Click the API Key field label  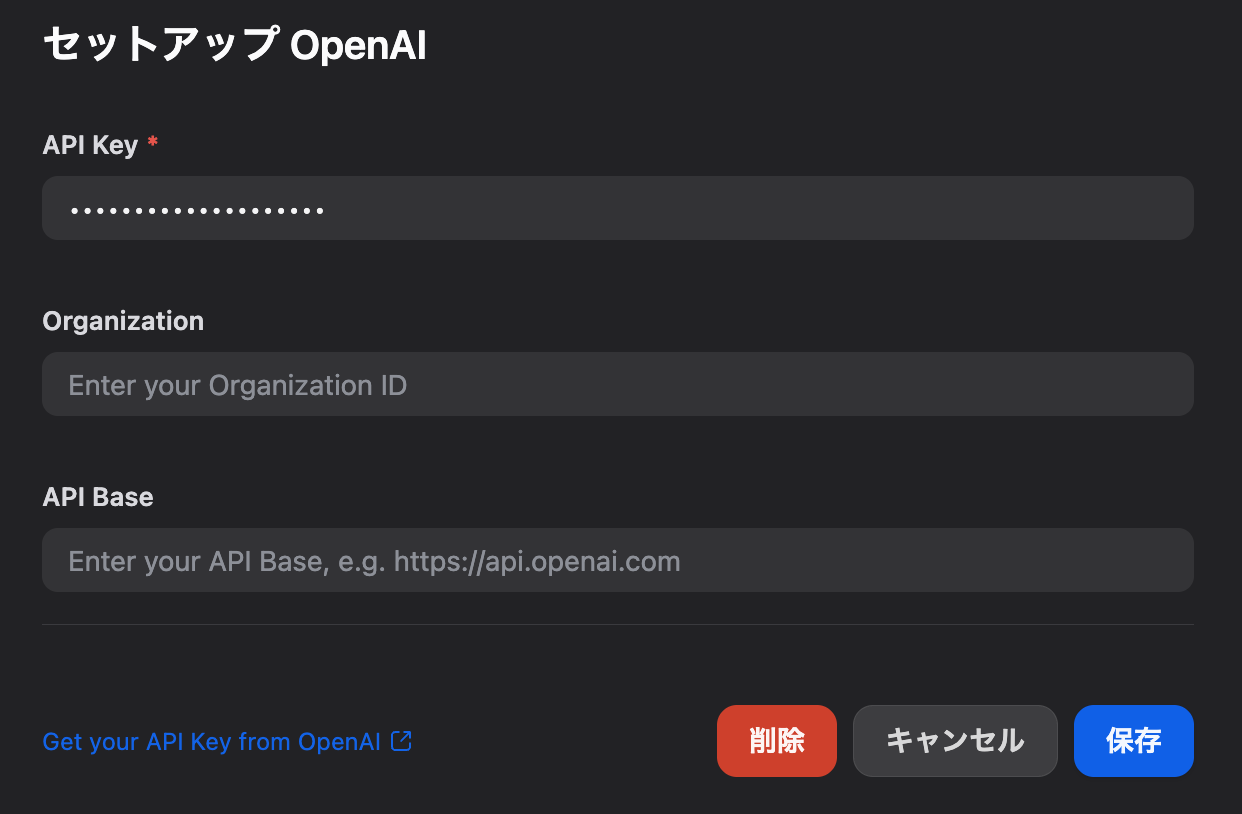pos(90,145)
